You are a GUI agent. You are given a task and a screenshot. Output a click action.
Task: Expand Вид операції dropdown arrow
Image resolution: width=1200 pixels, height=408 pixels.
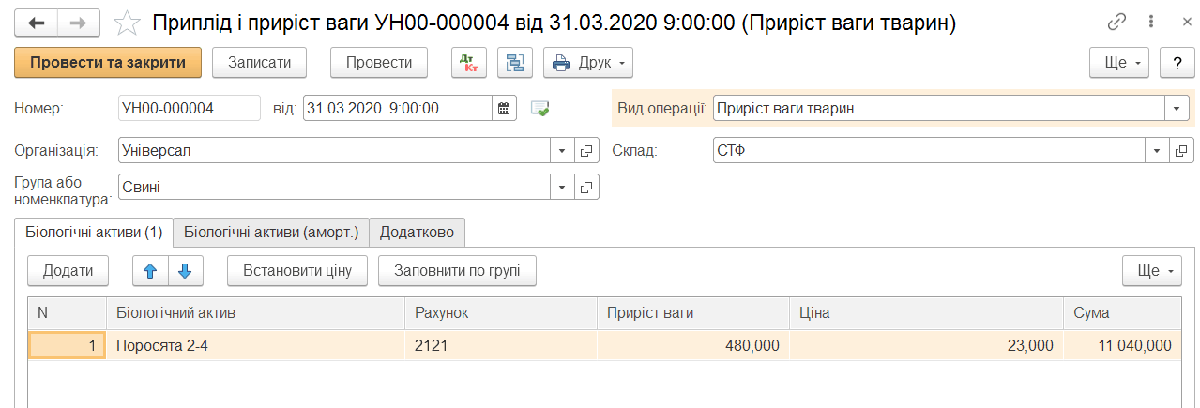click(x=1178, y=108)
